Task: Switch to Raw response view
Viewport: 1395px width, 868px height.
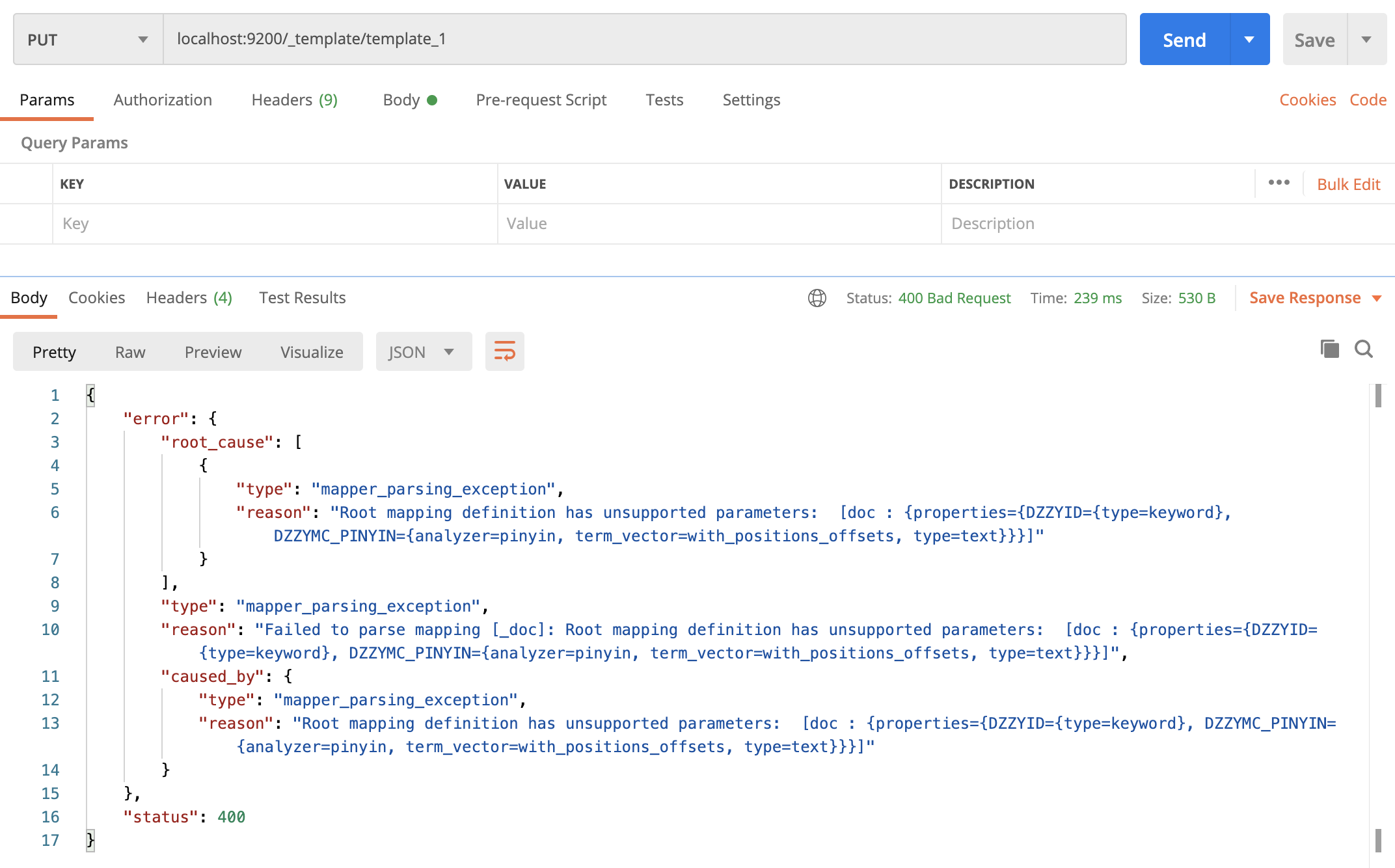Action: (x=130, y=352)
